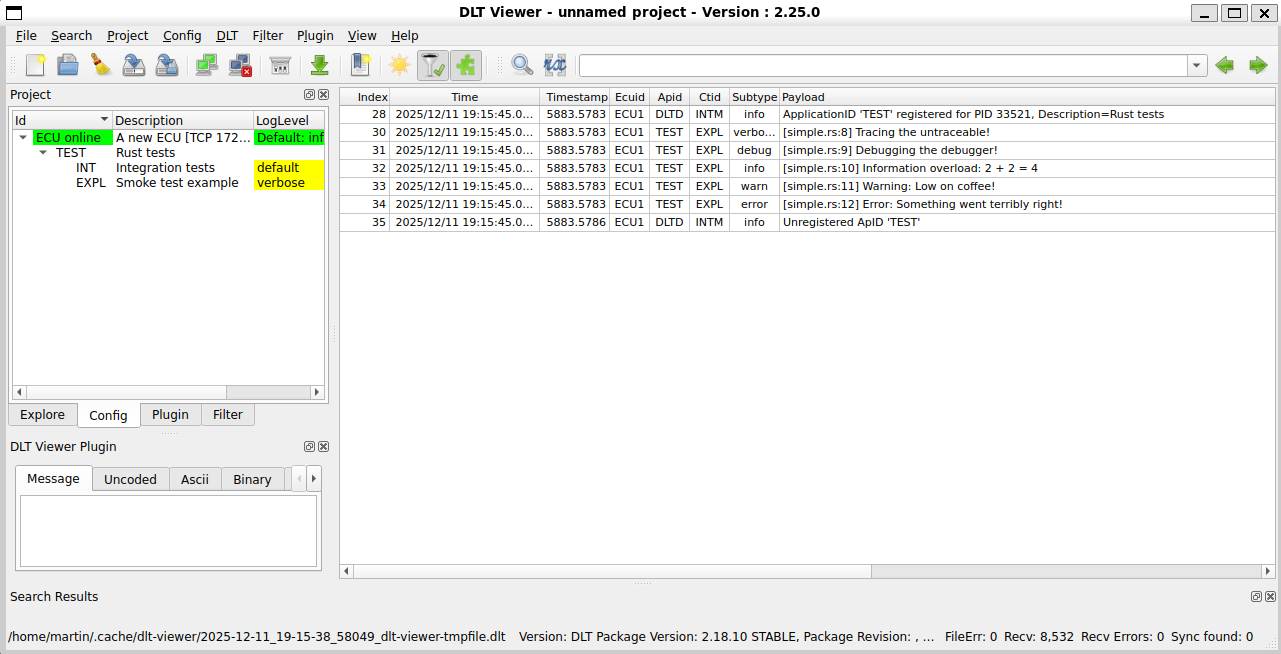Screen dimensions: 1281x654
Task: Open the Help menu
Action: tap(405, 35)
